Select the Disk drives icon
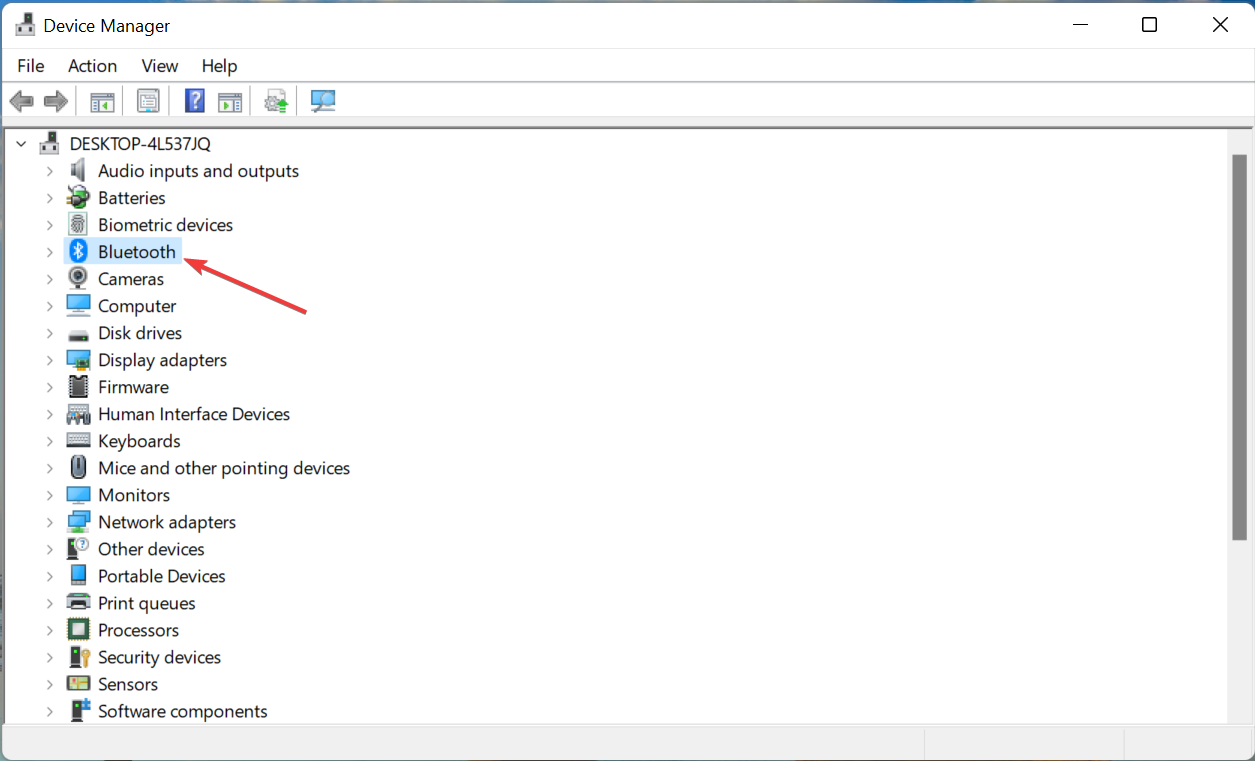The image size is (1255, 761). (78, 333)
